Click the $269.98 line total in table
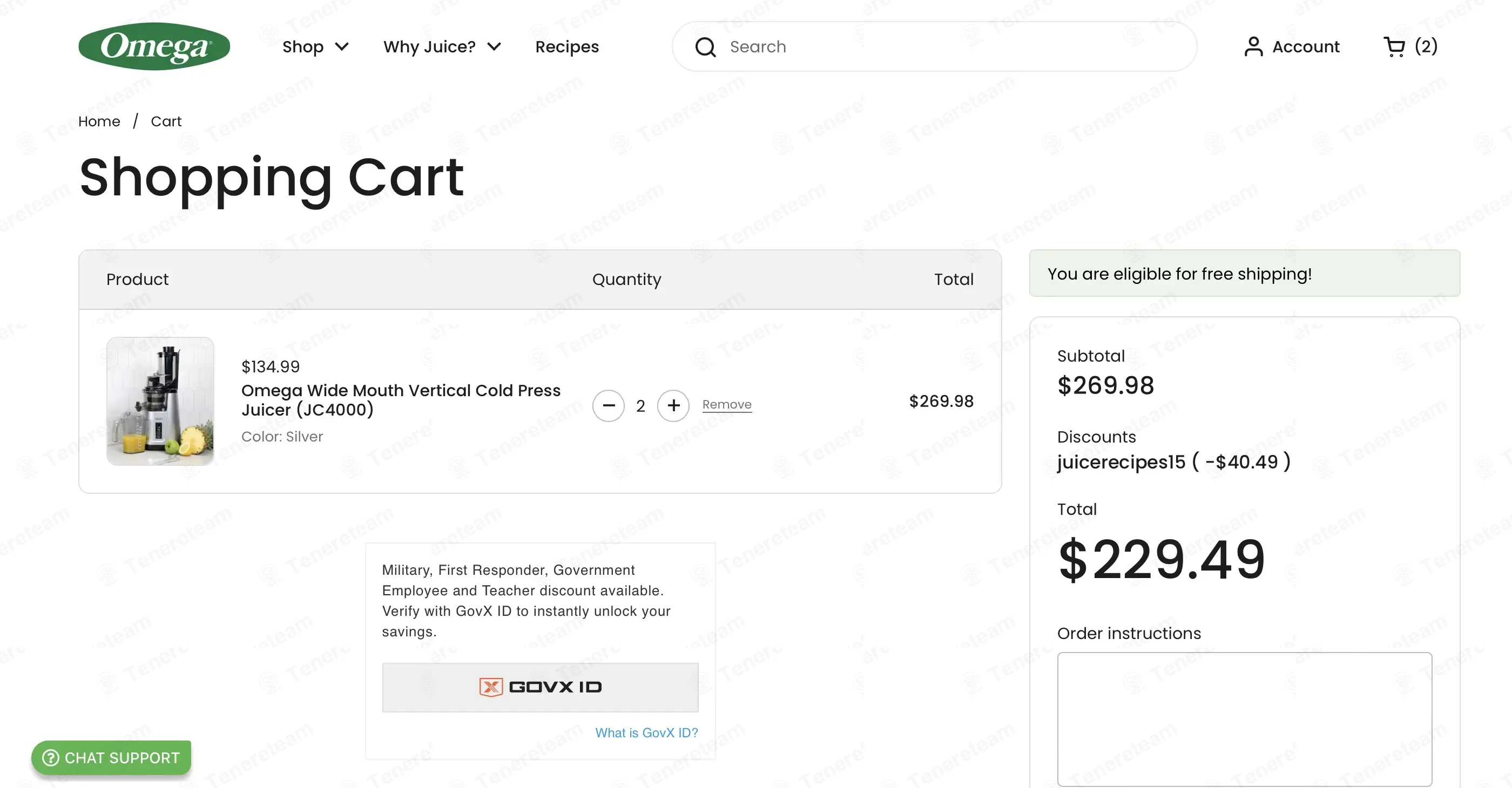Screen dimensions: 1512x788 [941, 401]
